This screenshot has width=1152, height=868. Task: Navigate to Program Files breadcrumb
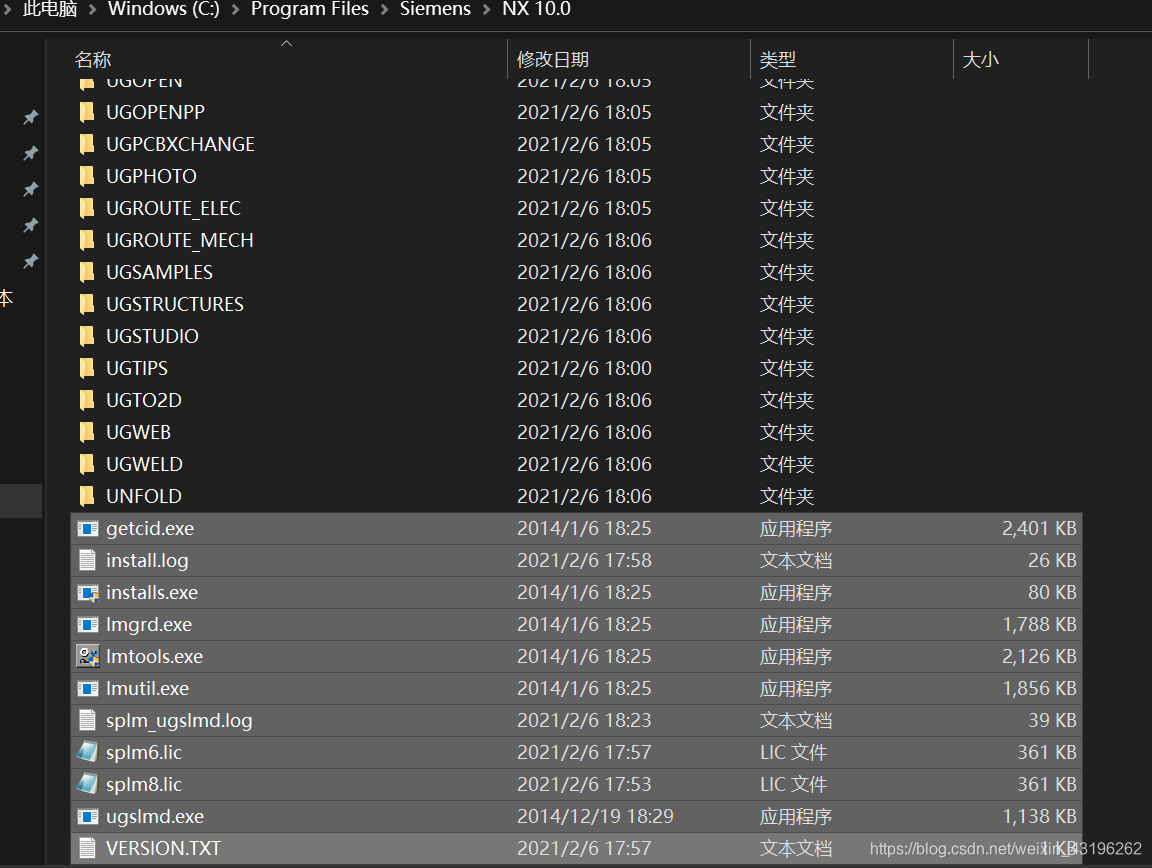tap(309, 9)
